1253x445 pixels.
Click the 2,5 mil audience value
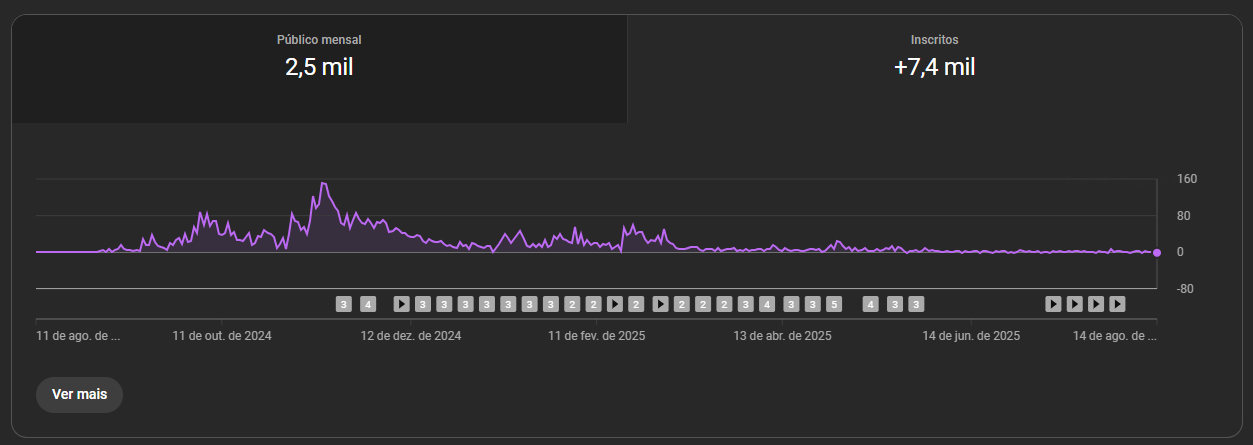(x=319, y=68)
